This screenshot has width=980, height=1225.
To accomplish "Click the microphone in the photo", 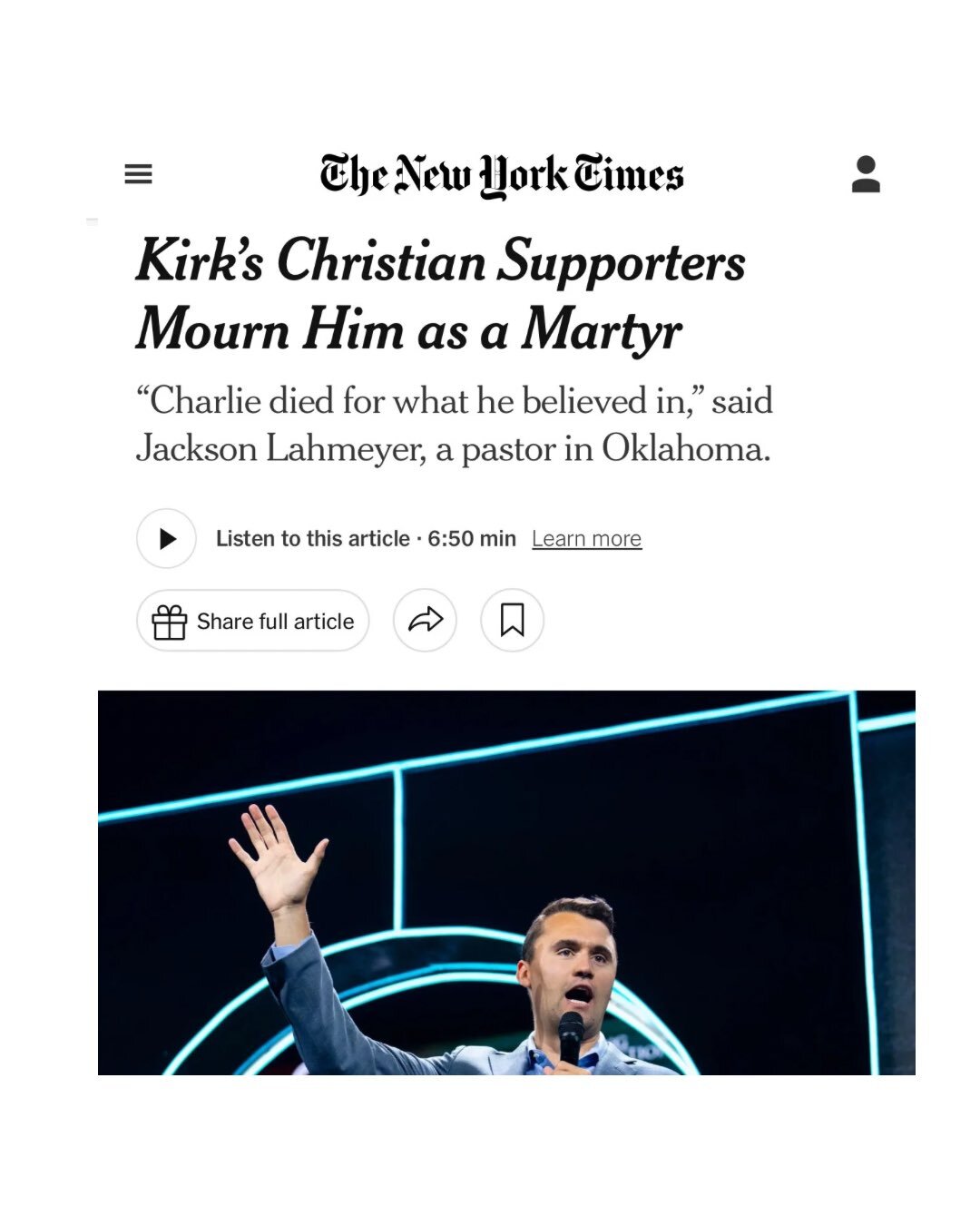I will tap(570, 1038).
